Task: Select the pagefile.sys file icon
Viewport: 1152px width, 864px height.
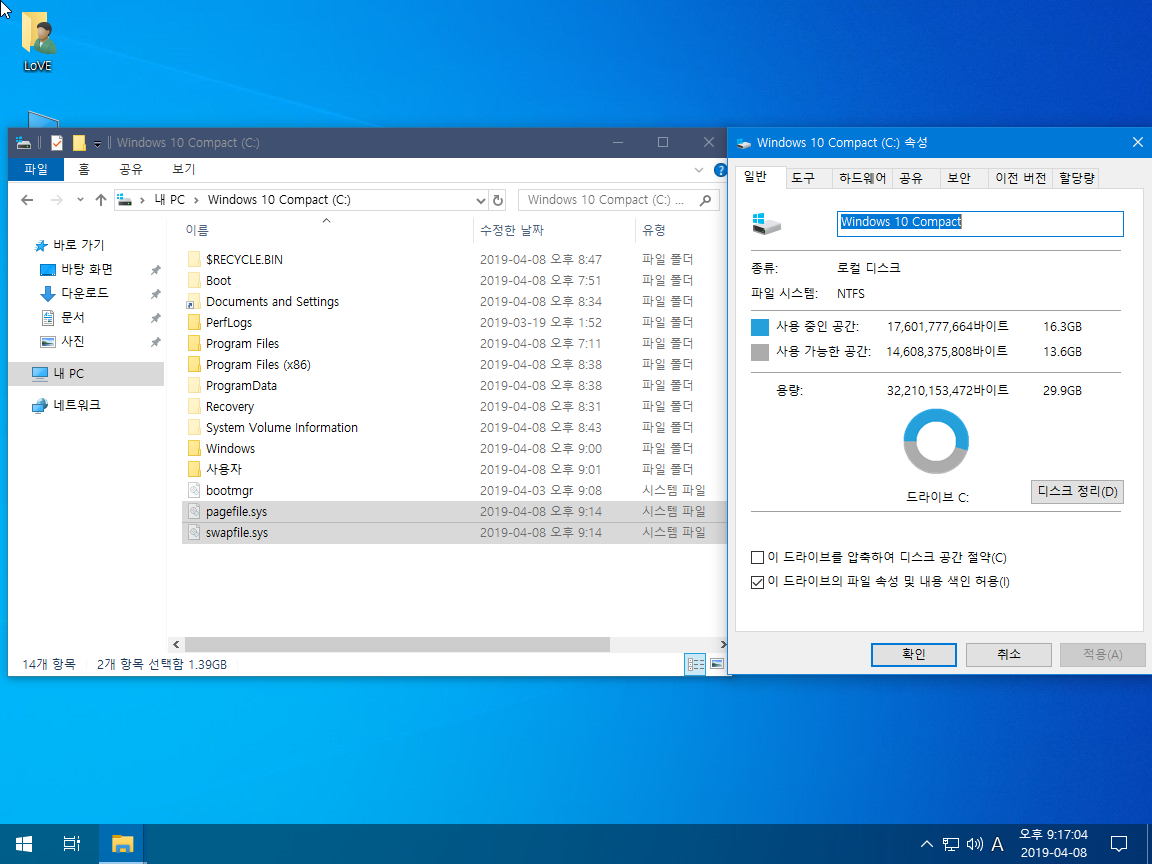Action: [194, 511]
